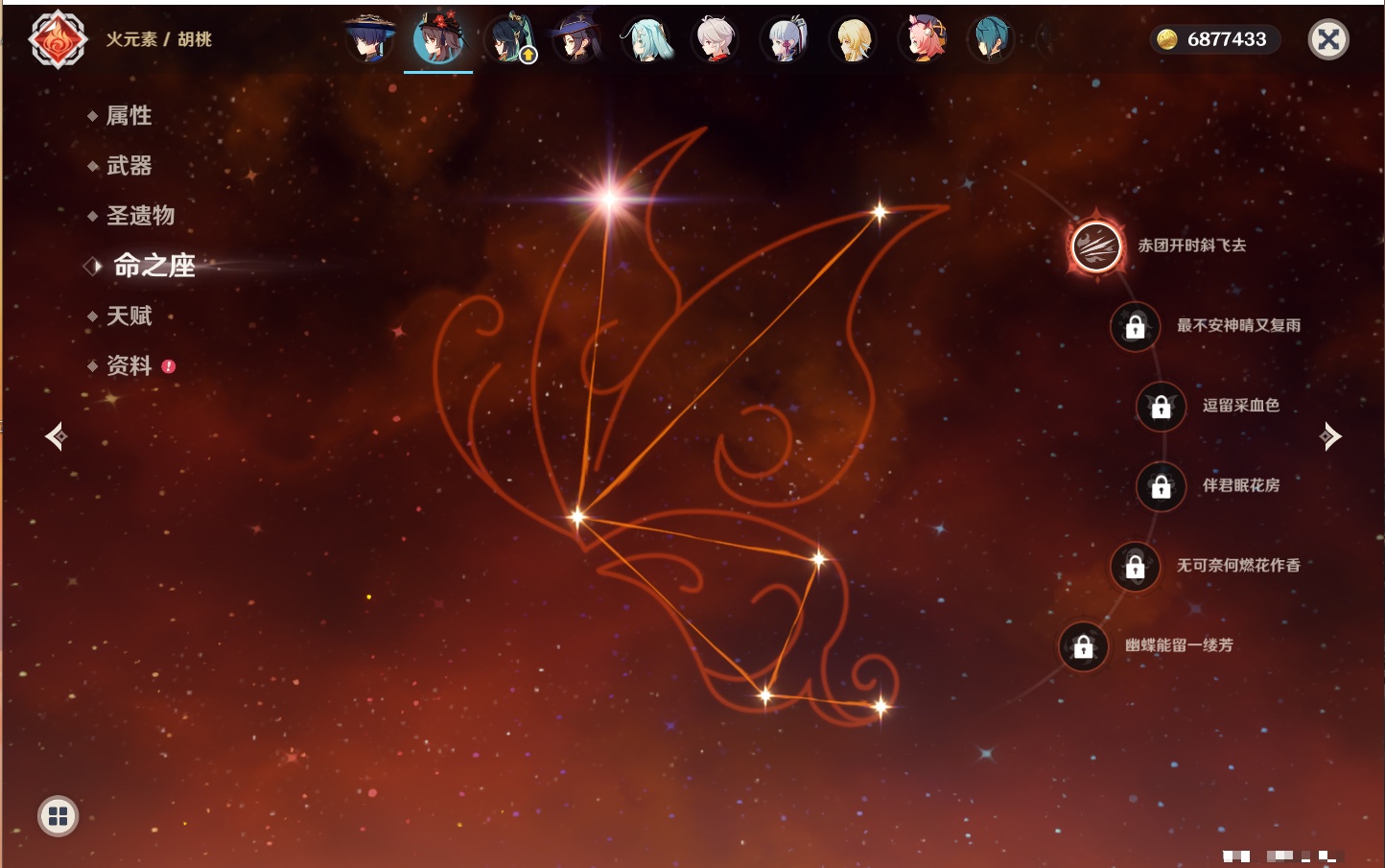Click the 无可奈何燃花作香 constellation label
The image size is (1385, 868).
1238,565
